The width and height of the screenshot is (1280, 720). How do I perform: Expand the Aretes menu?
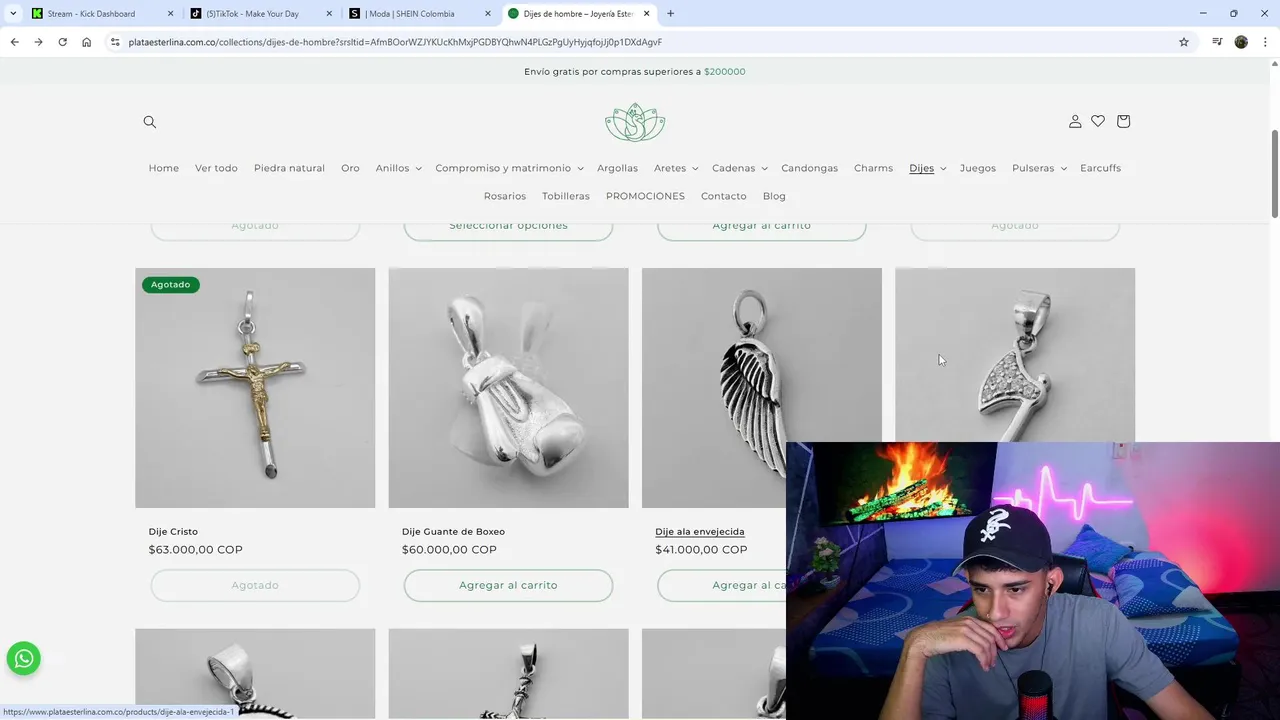pyautogui.click(x=676, y=168)
